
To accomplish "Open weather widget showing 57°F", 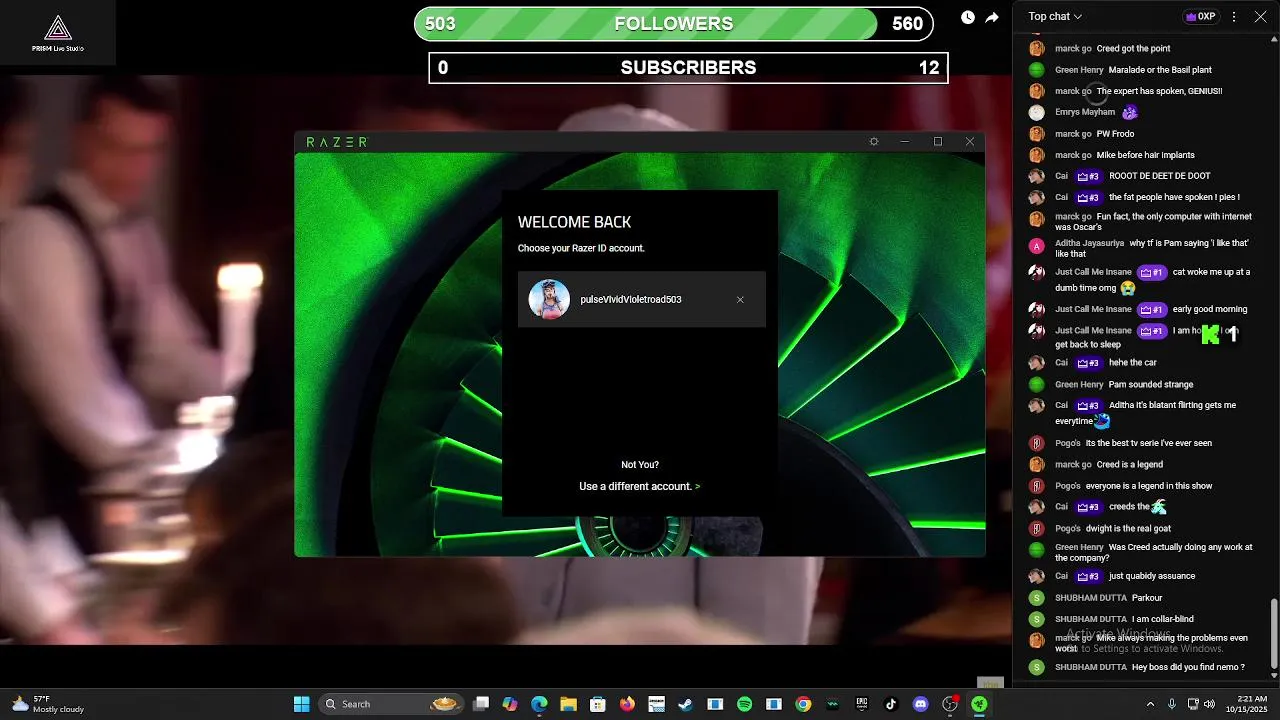I will click(48, 704).
